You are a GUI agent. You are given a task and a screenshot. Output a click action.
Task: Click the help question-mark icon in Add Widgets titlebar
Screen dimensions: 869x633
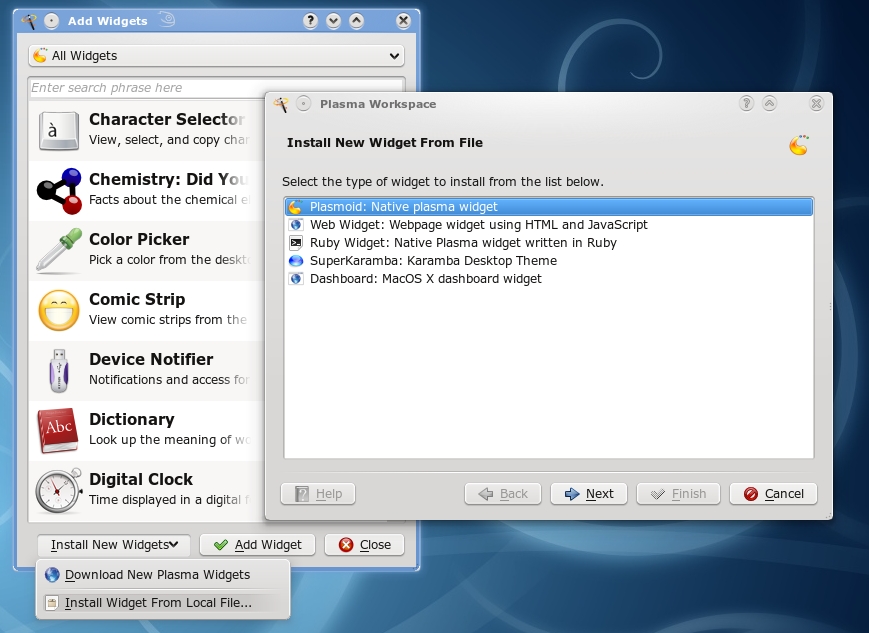(311, 20)
